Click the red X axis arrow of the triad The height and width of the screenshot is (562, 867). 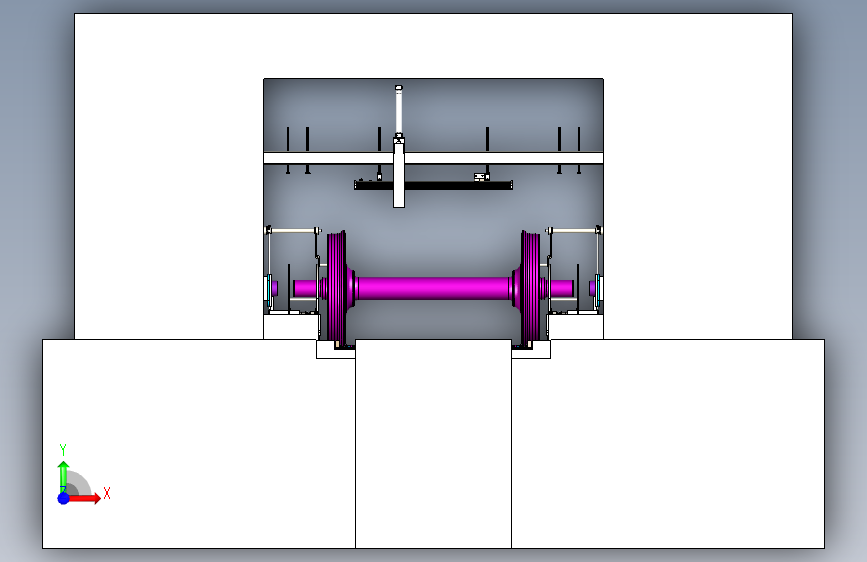coord(83,498)
